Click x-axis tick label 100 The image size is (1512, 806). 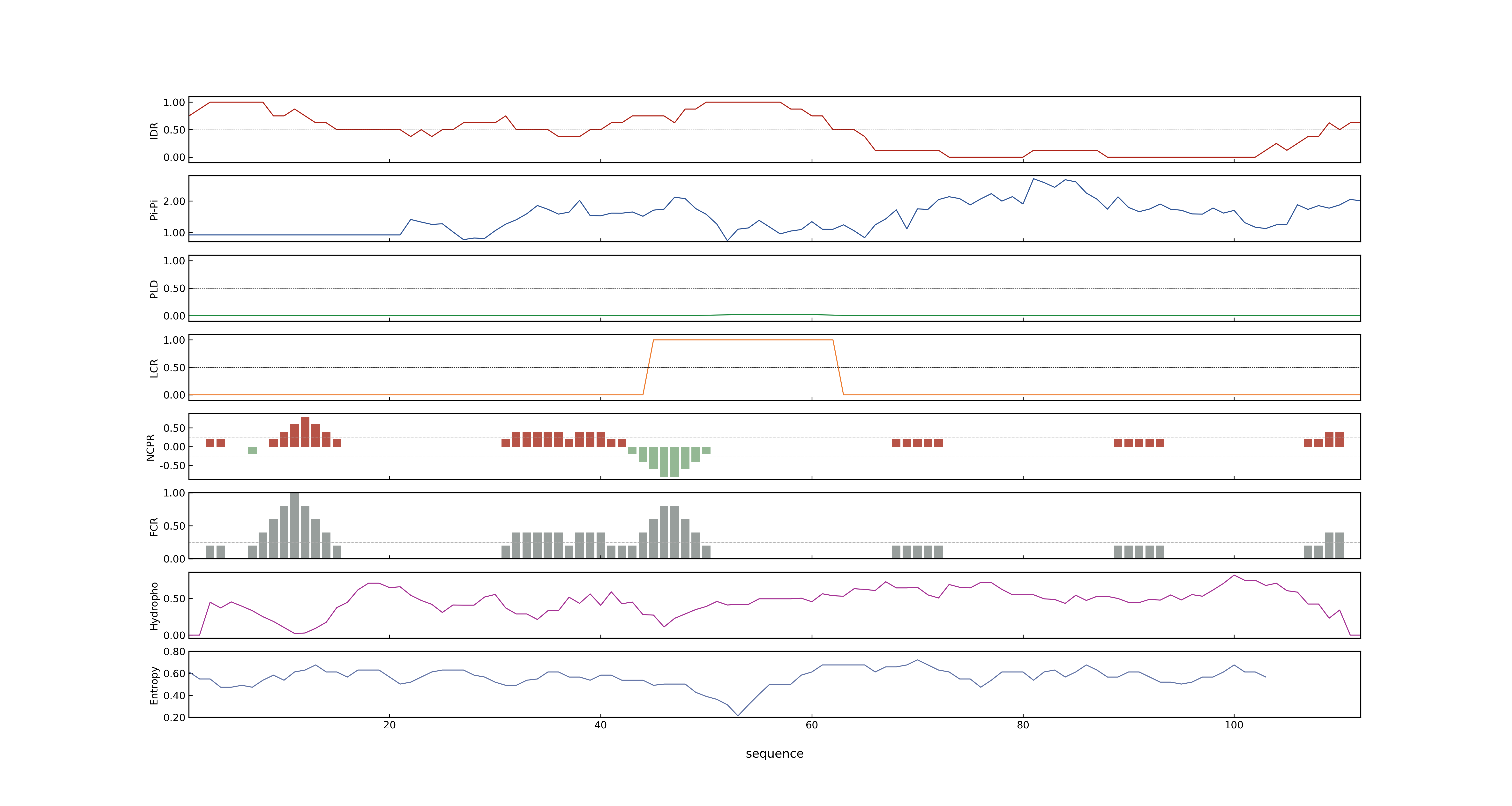[1234, 725]
